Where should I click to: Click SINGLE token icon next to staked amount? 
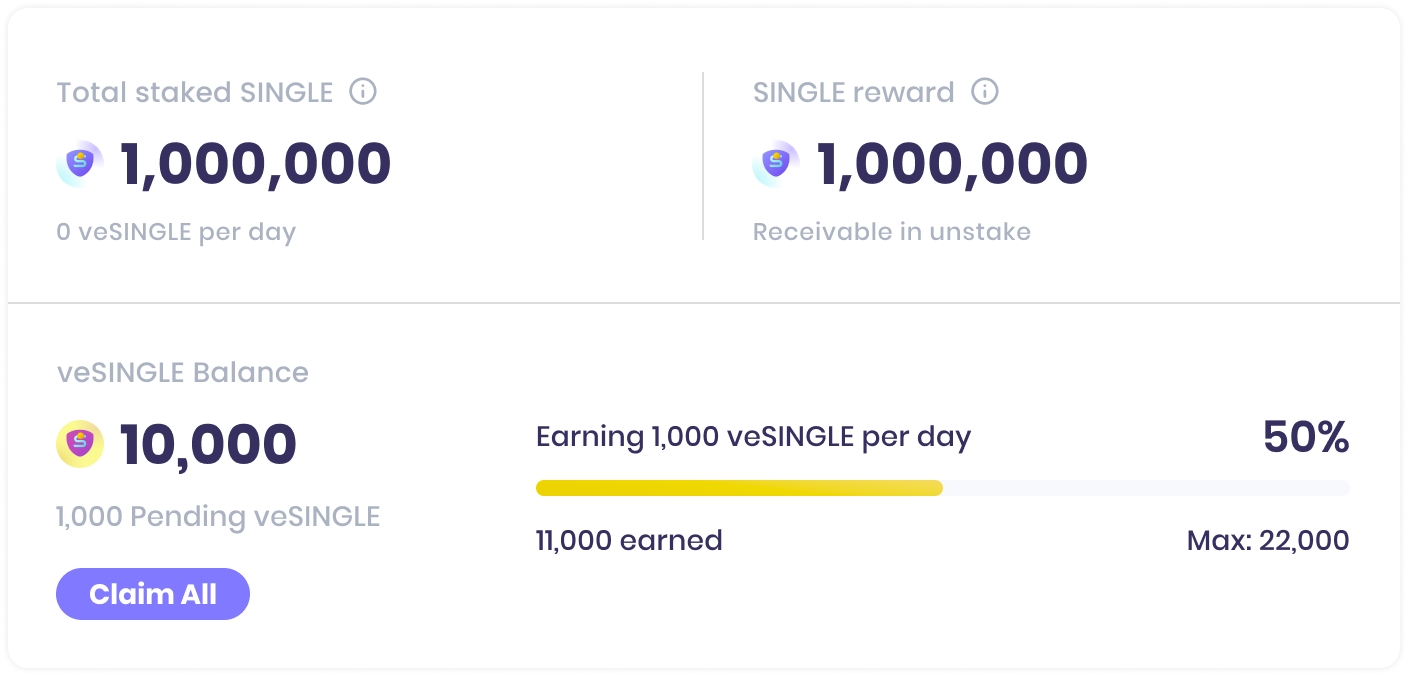tap(80, 164)
